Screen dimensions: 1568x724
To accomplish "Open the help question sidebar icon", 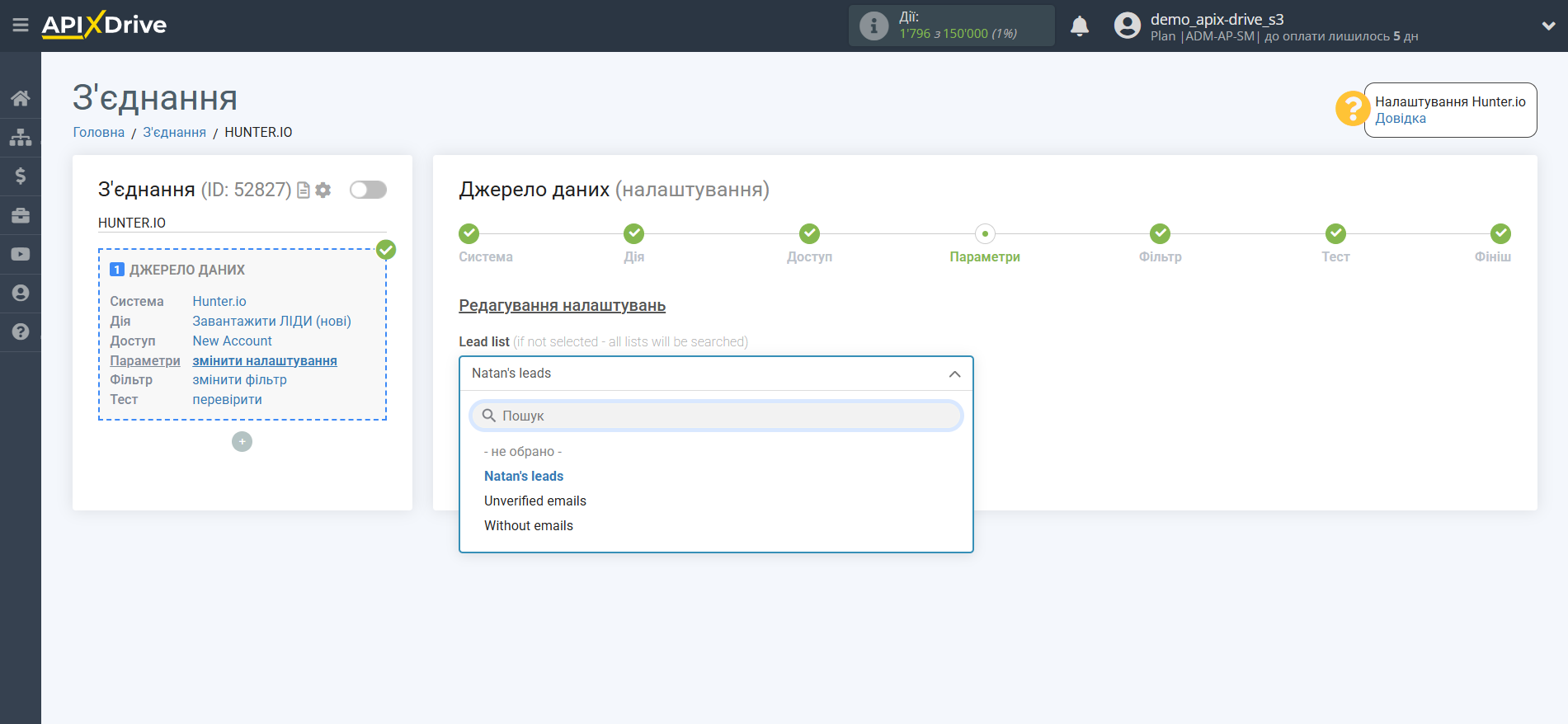I will point(21,331).
